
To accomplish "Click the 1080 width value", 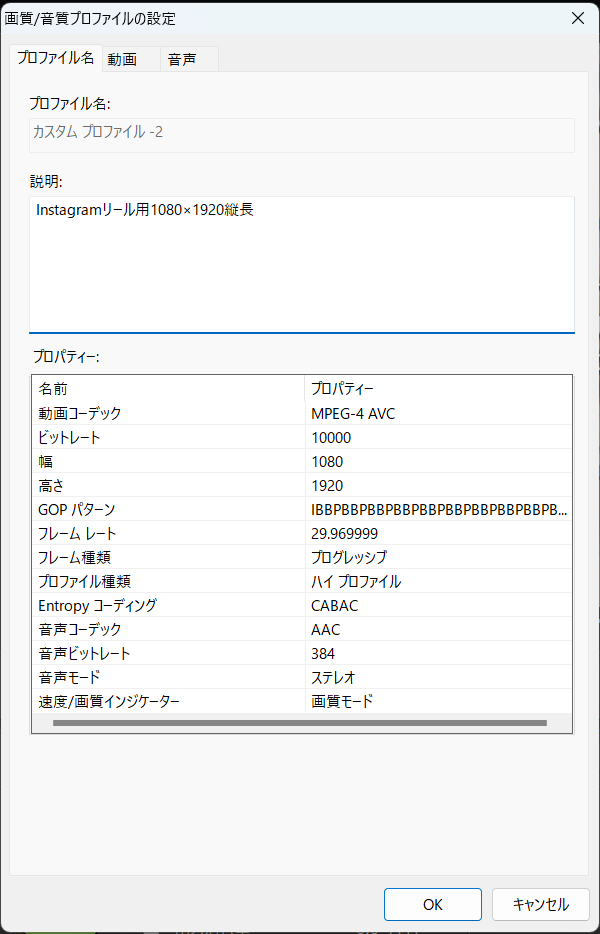I will click(x=327, y=462).
